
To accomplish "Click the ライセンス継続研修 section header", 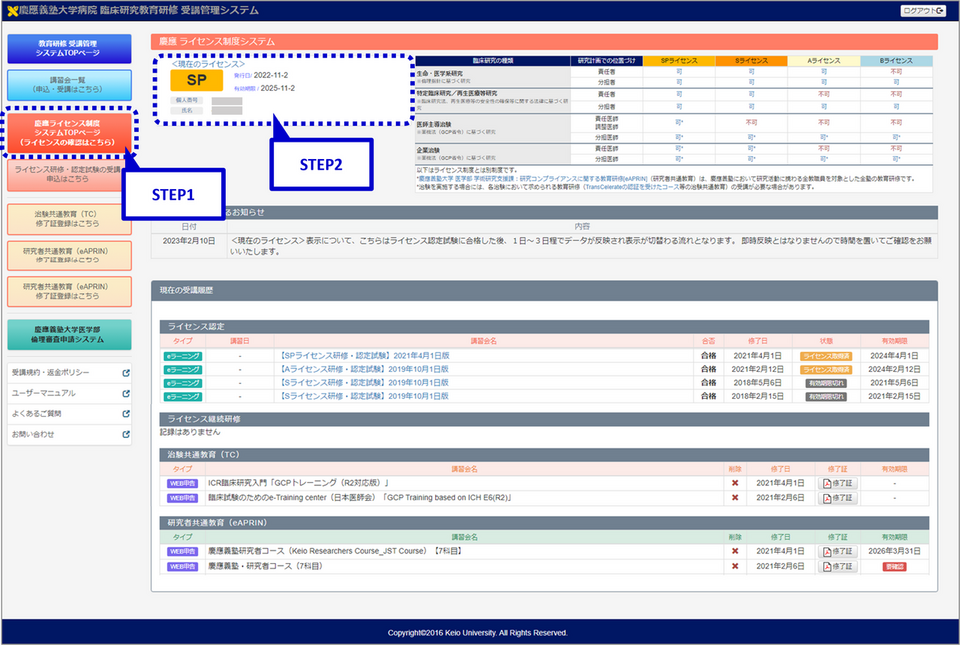I will click(544, 419).
